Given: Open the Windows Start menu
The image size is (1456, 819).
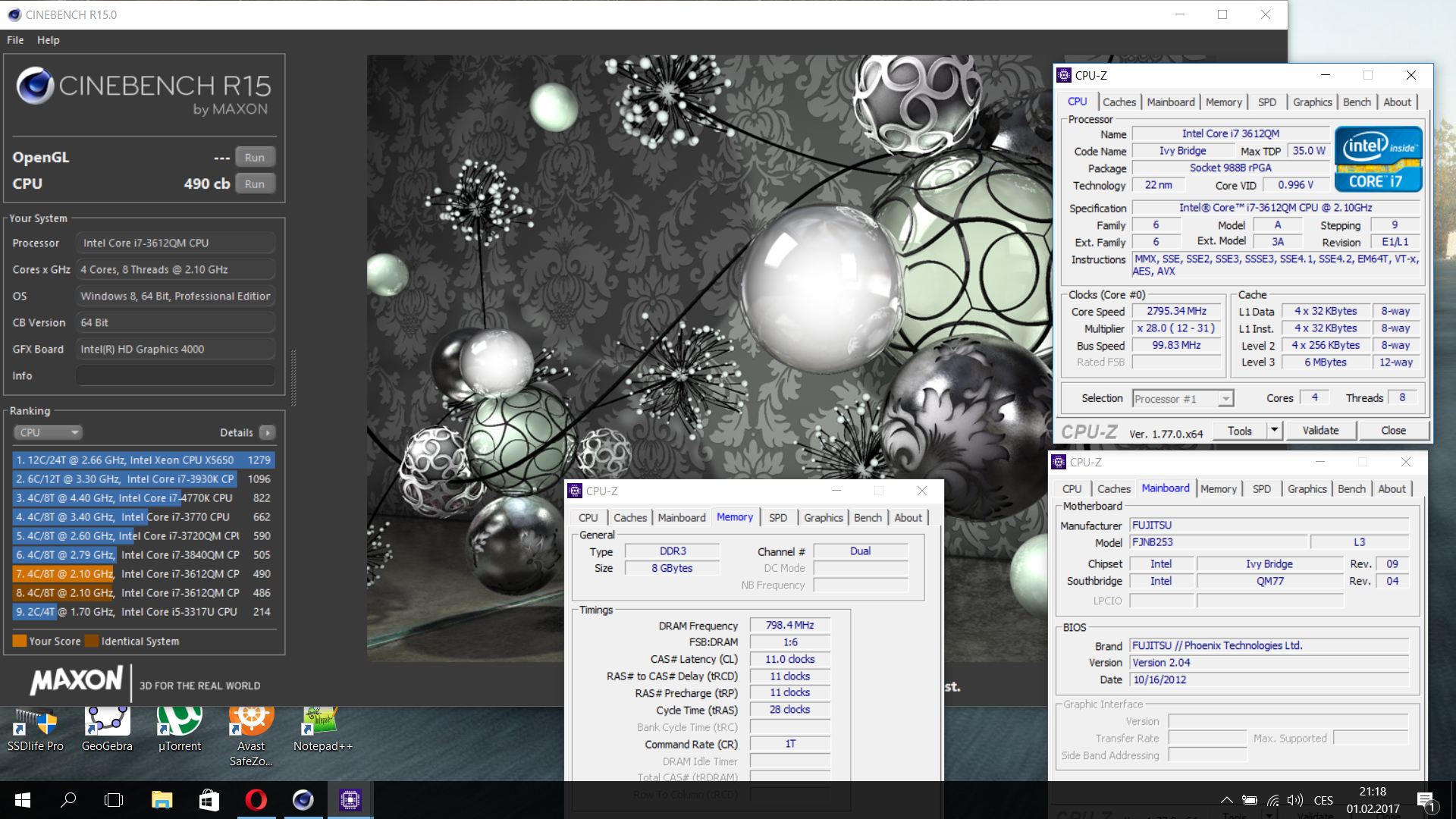Looking at the screenshot, I should pyautogui.click(x=23, y=800).
